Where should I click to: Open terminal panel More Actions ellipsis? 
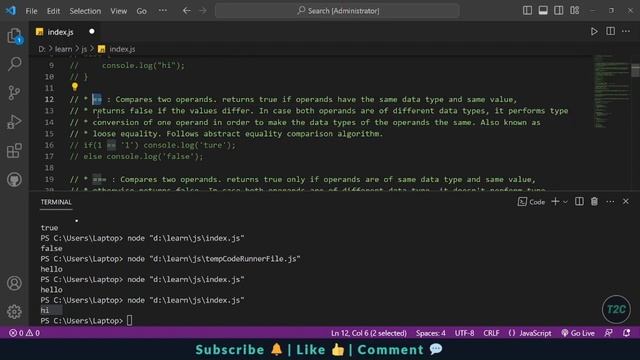tap(610, 202)
